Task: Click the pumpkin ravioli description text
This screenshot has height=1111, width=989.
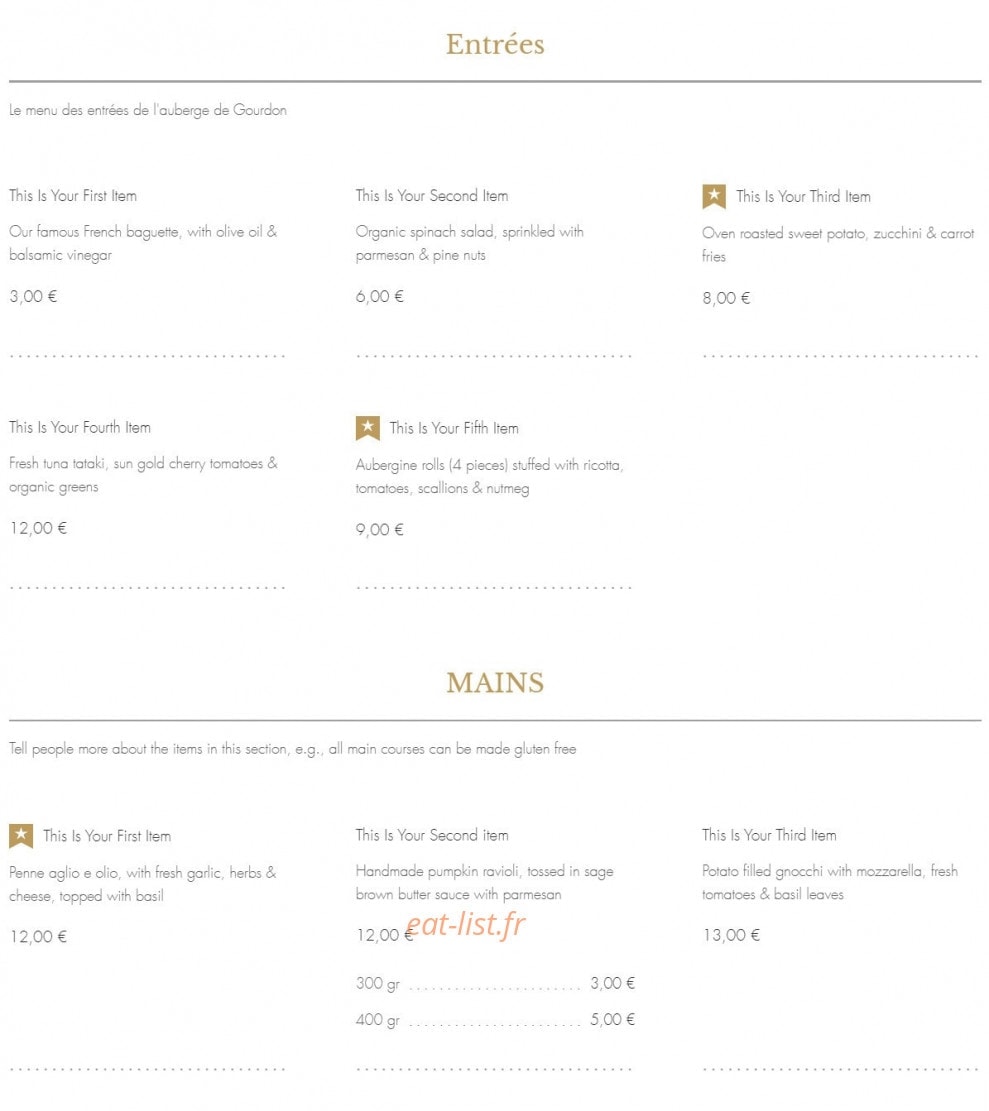Action: pos(485,883)
